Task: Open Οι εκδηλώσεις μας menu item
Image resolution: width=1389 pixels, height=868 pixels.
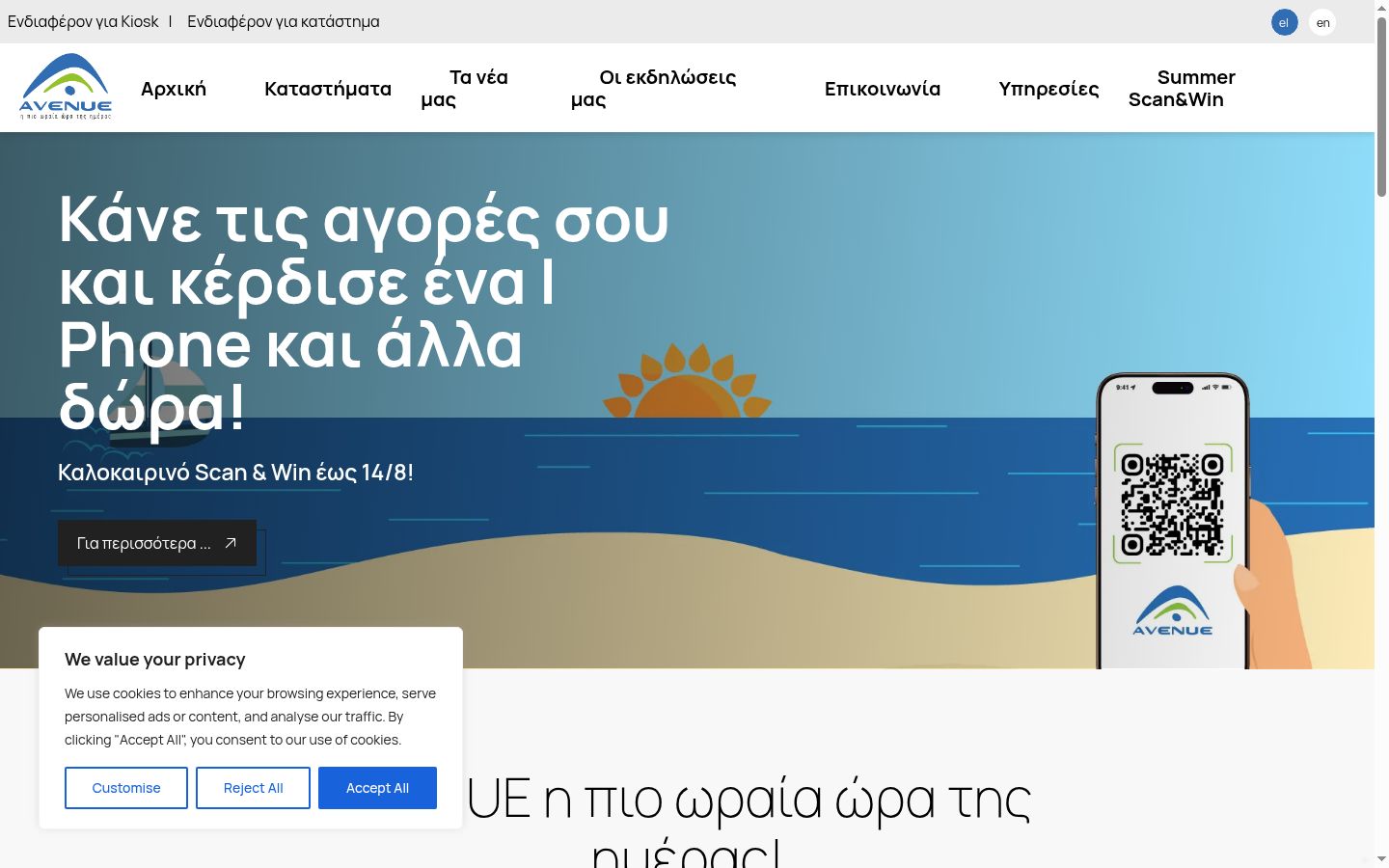Action: click(x=654, y=88)
